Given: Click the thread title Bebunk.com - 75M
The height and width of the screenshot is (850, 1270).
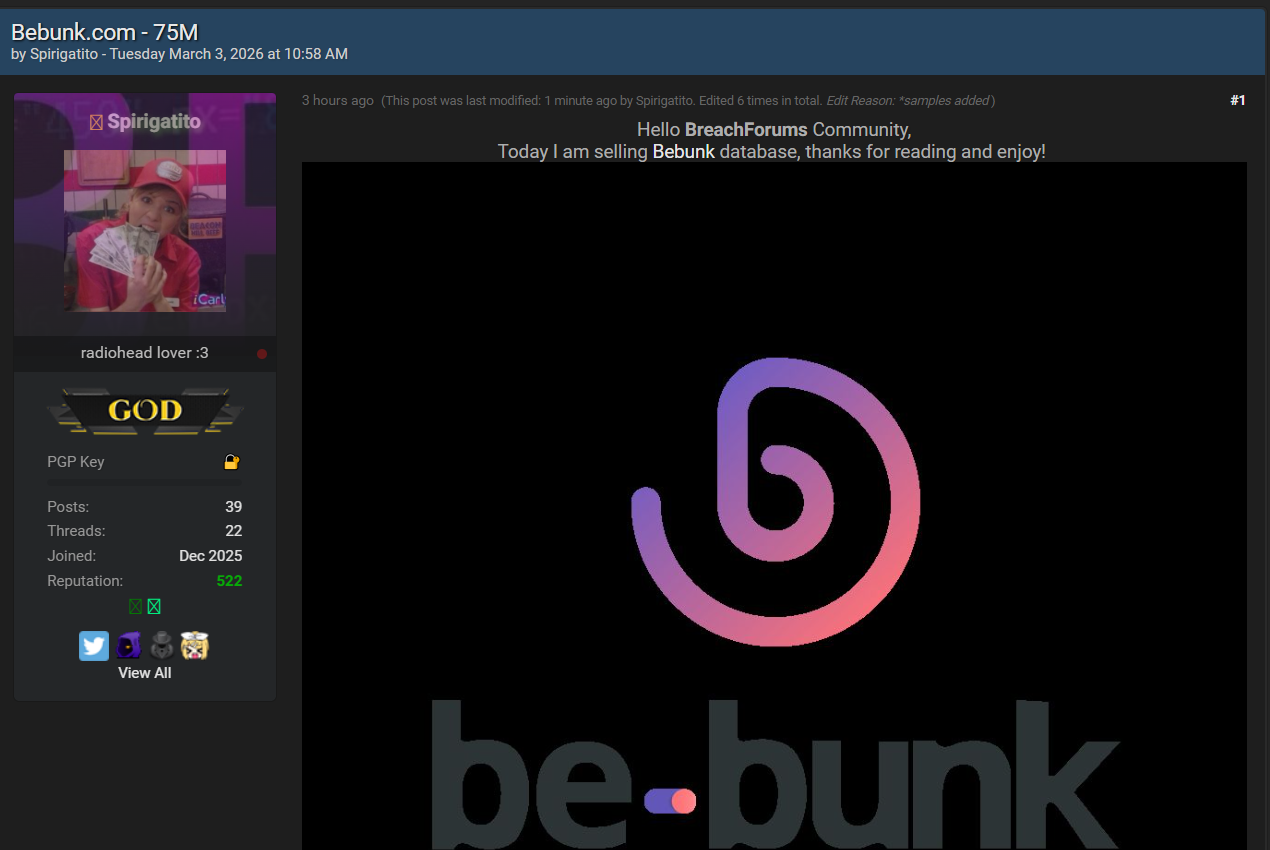Looking at the screenshot, I should tap(105, 32).
